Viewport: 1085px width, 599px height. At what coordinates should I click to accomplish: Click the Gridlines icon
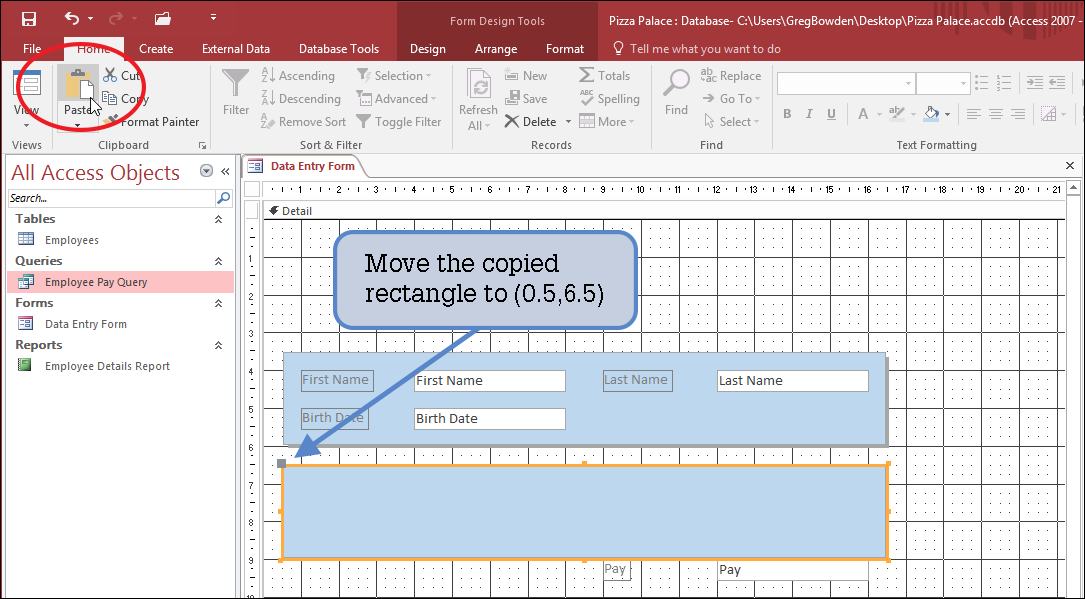pyautogui.click(x=1049, y=114)
